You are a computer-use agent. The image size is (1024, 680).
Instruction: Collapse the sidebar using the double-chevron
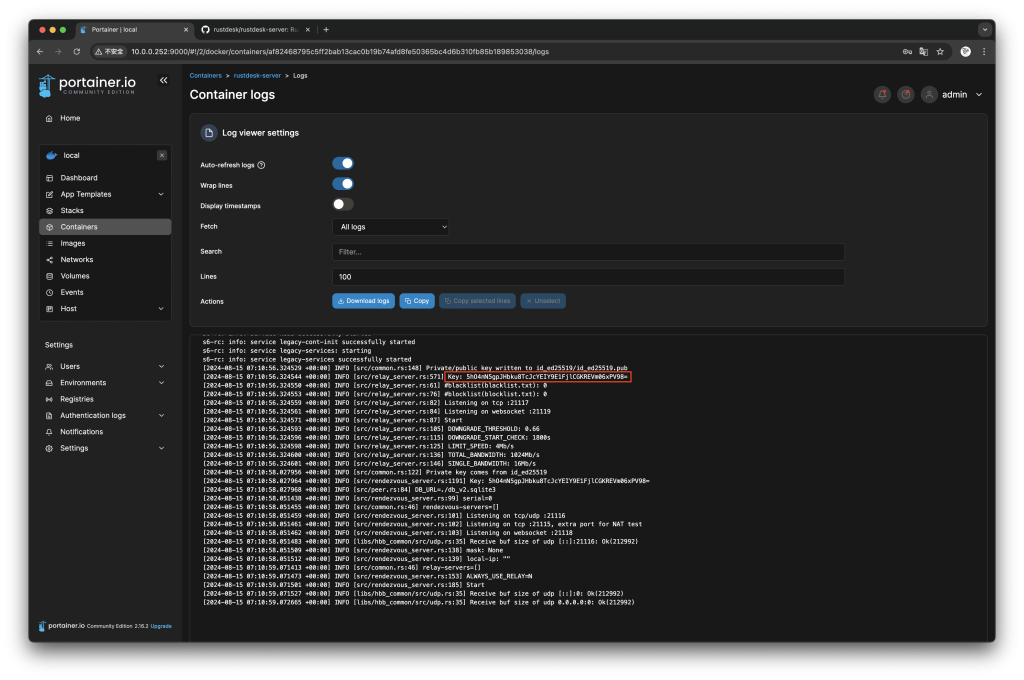163,80
